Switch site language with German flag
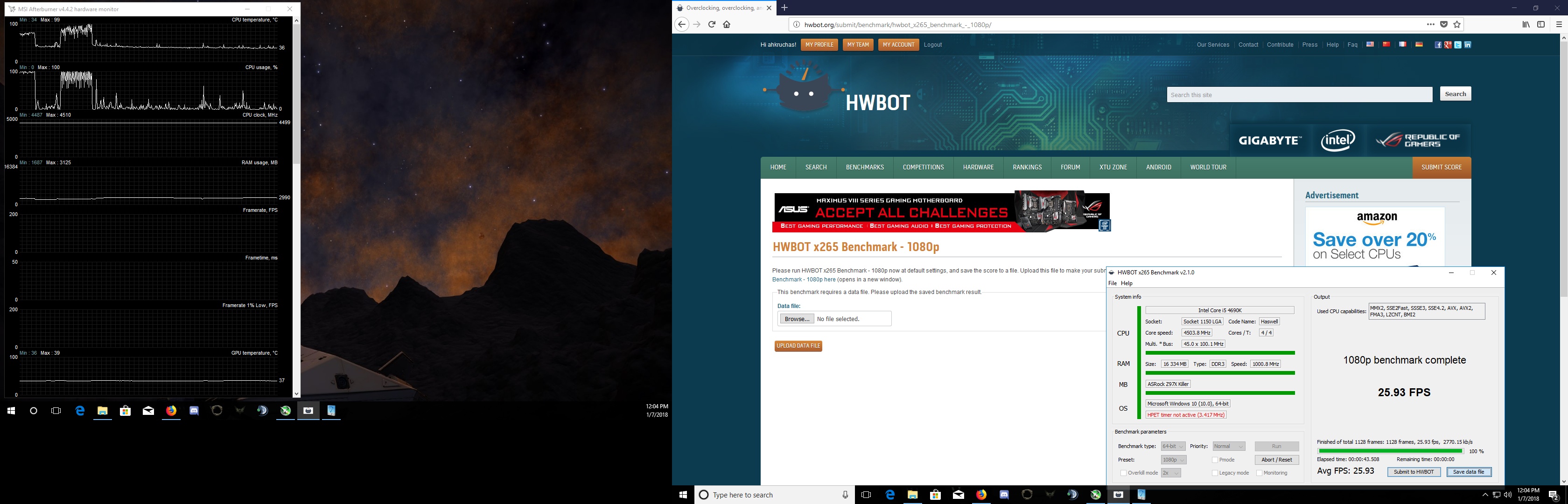The width and height of the screenshot is (1568, 504). pos(1419,44)
